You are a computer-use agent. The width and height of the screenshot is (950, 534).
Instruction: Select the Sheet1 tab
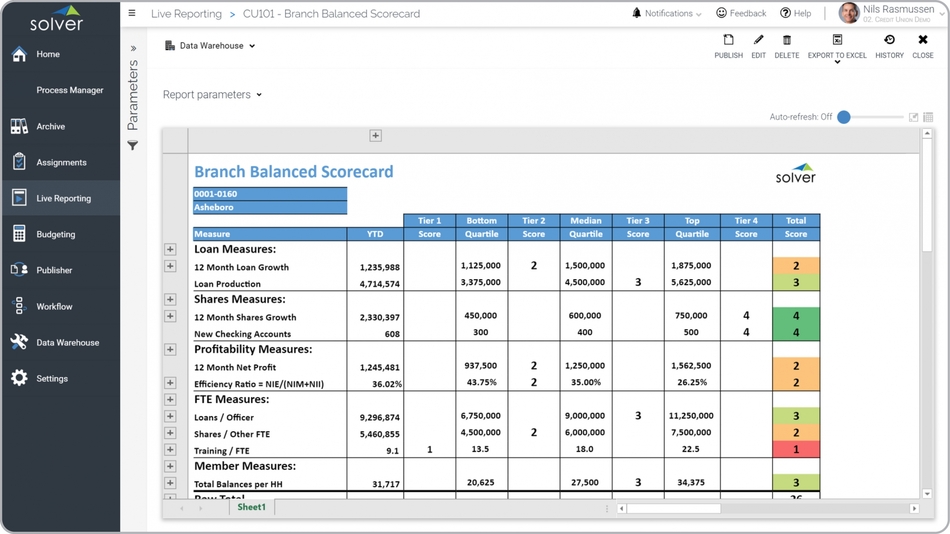(x=251, y=507)
